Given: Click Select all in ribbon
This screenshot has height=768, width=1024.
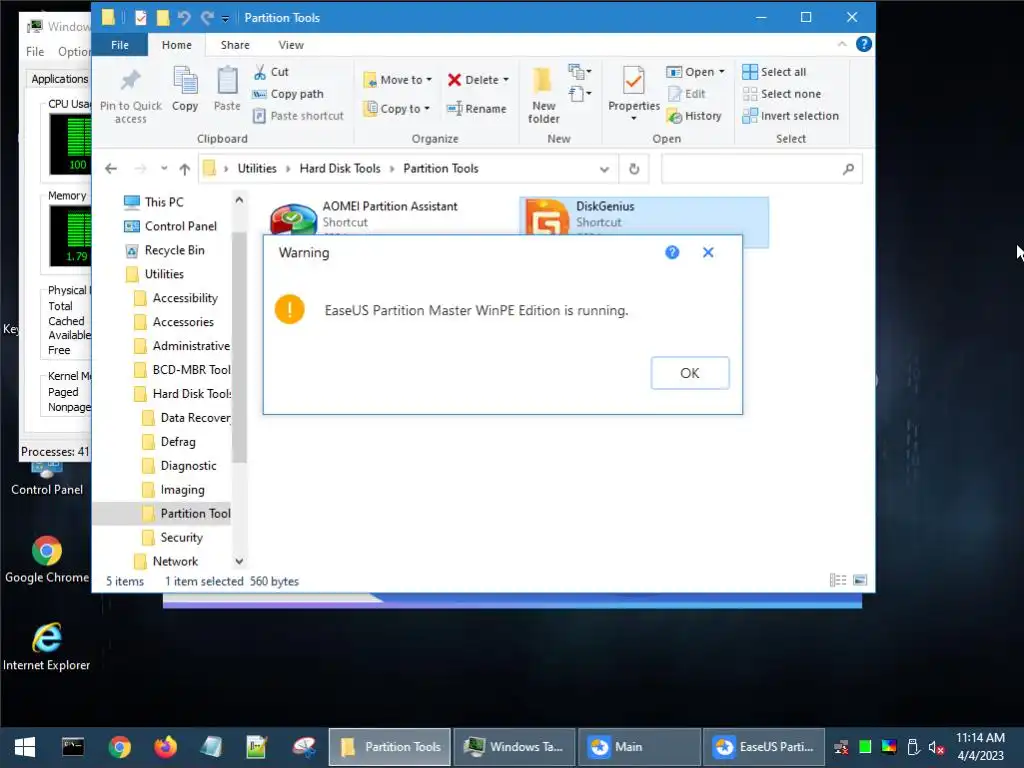Looking at the screenshot, I should [x=775, y=72].
